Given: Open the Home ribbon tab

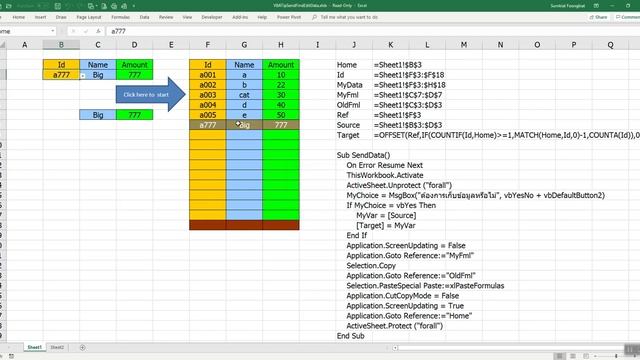Looking at the screenshot, I should click(19, 17).
